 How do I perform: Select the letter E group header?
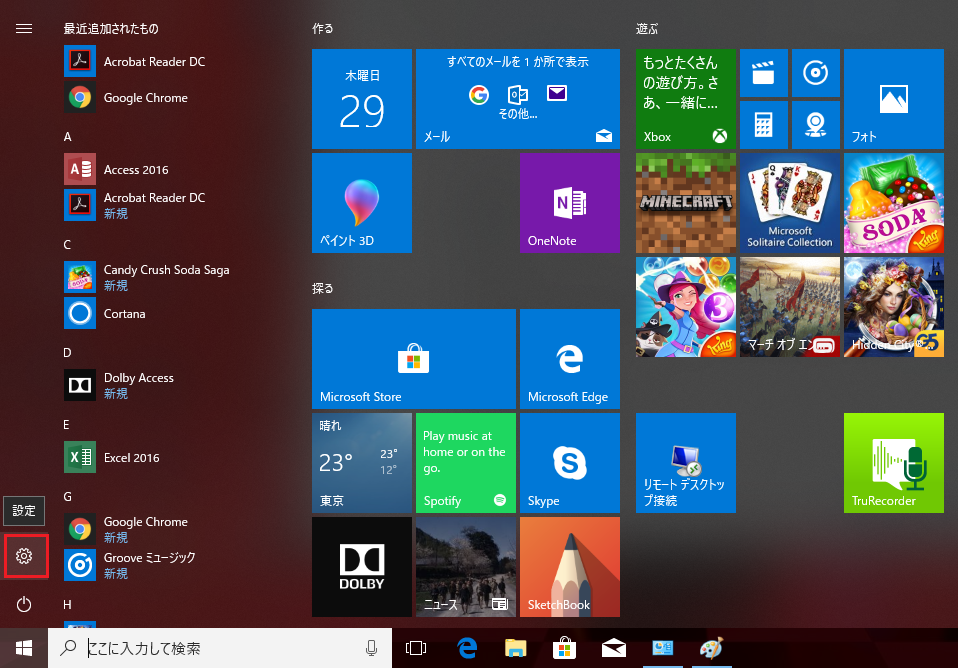click(x=67, y=425)
